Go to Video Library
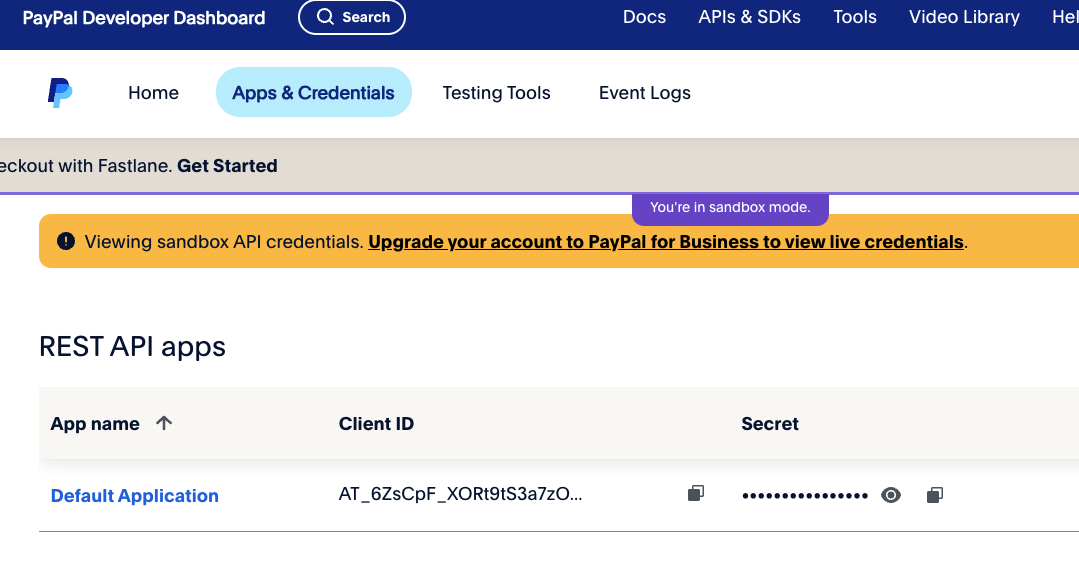1079x562 pixels. [964, 17]
